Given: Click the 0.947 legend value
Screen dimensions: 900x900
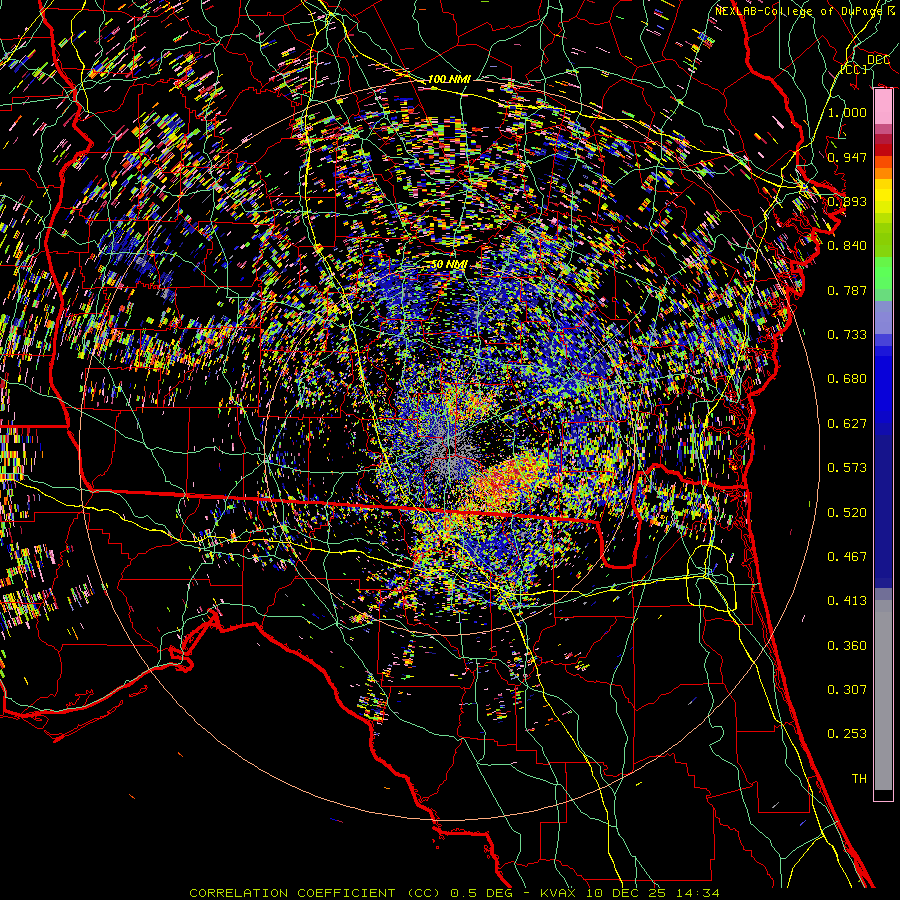Looking at the screenshot, I should coord(847,157).
